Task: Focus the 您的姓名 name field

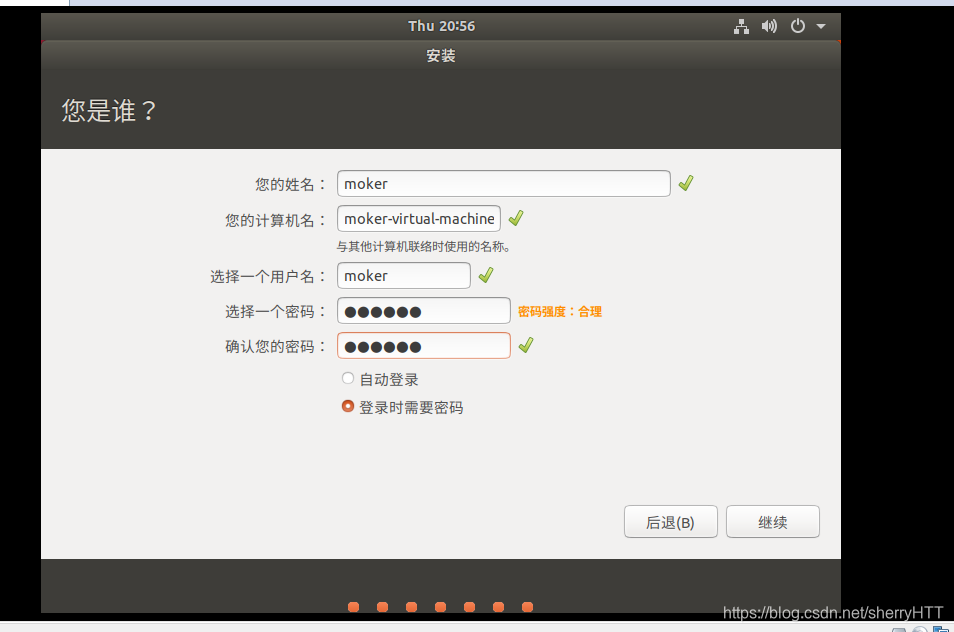Action: click(504, 184)
